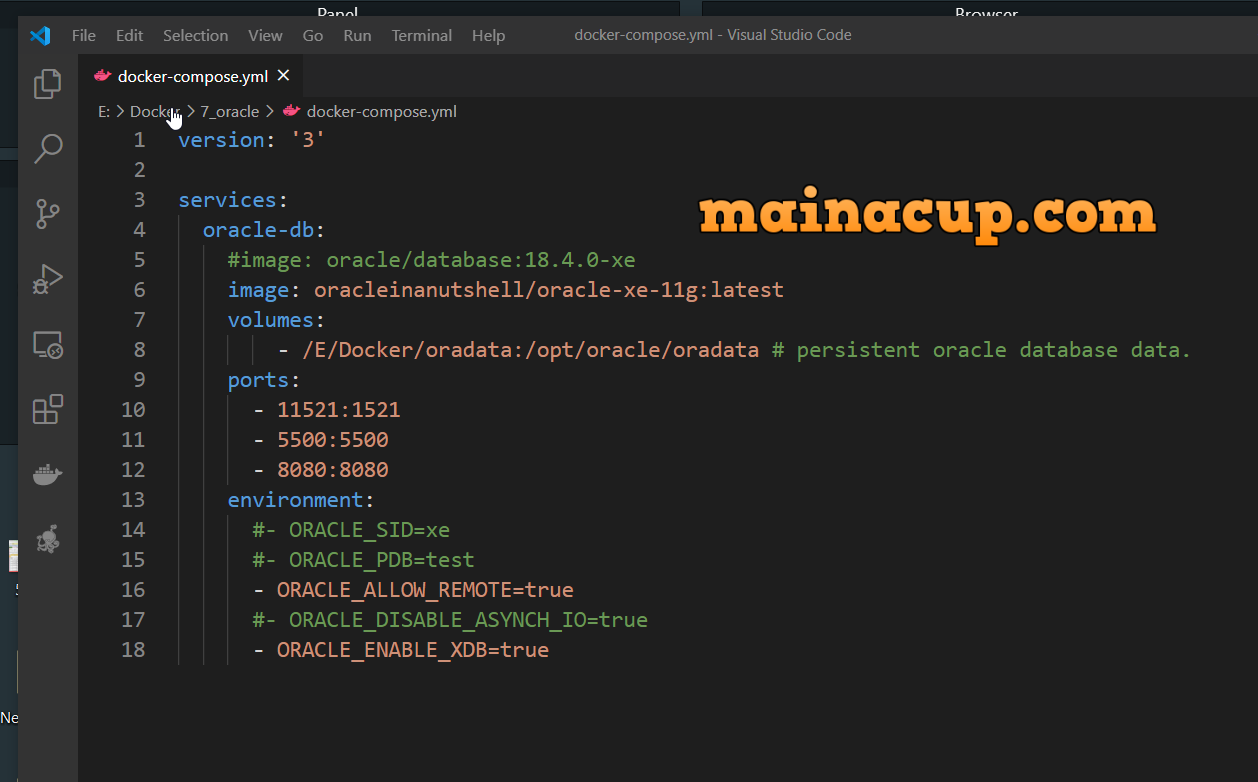Viewport: 1258px width, 782px height.
Task: Open the File menu
Action: coord(84,36)
